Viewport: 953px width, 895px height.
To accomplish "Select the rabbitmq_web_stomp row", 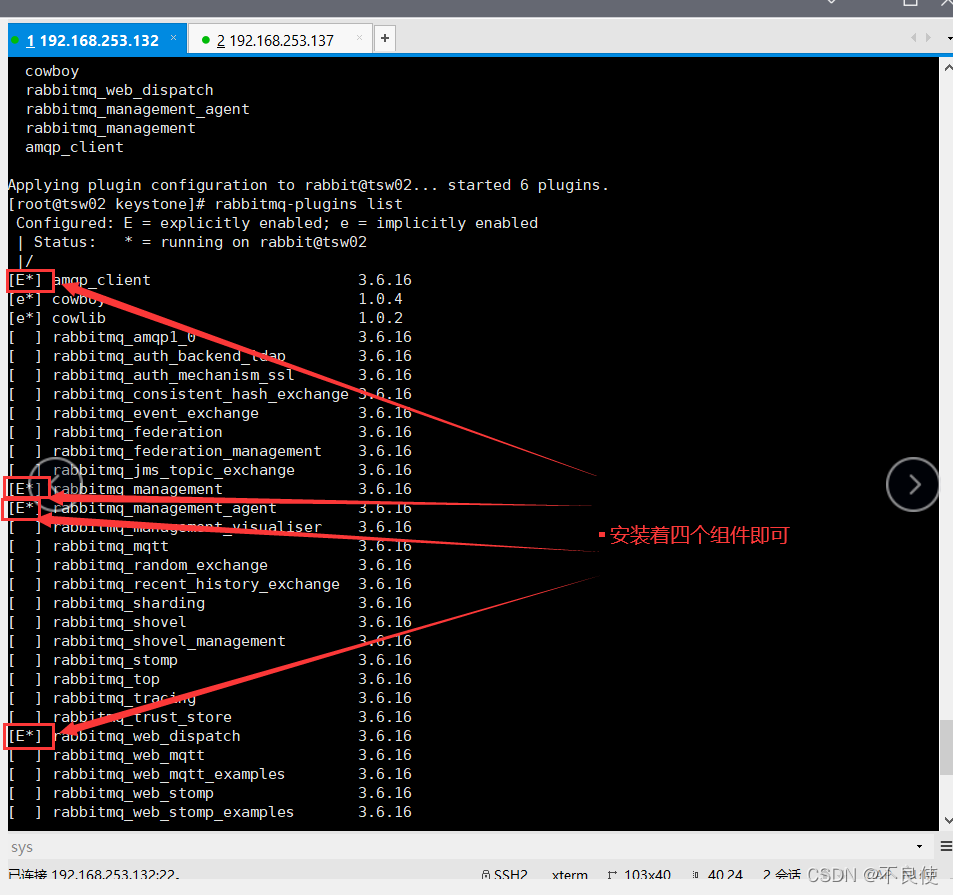I will click(210, 793).
